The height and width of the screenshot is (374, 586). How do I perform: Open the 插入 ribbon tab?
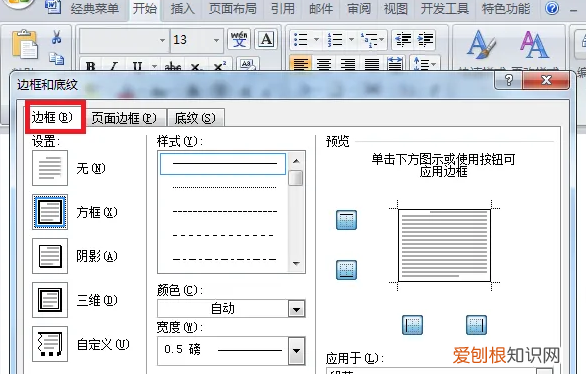click(x=182, y=9)
